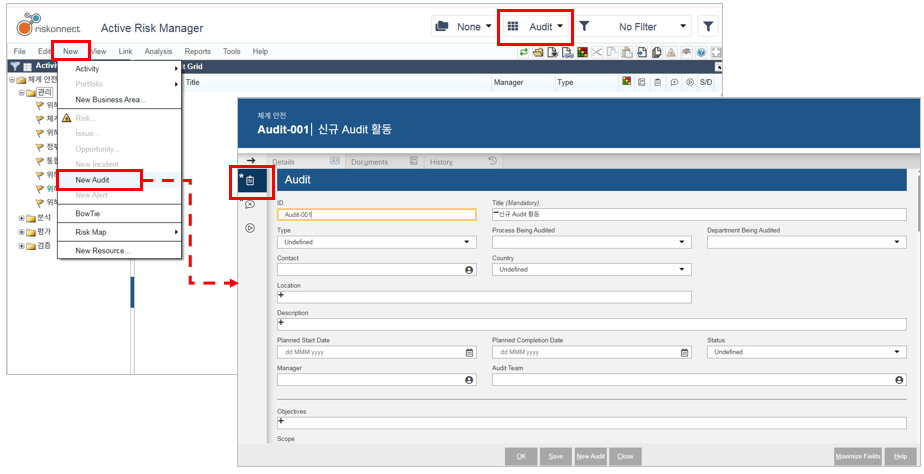Image resolution: width=924 pixels, height=474 pixels.
Task: Click the fullscreen expand toolbar icon
Action: pyautogui.click(x=716, y=52)
